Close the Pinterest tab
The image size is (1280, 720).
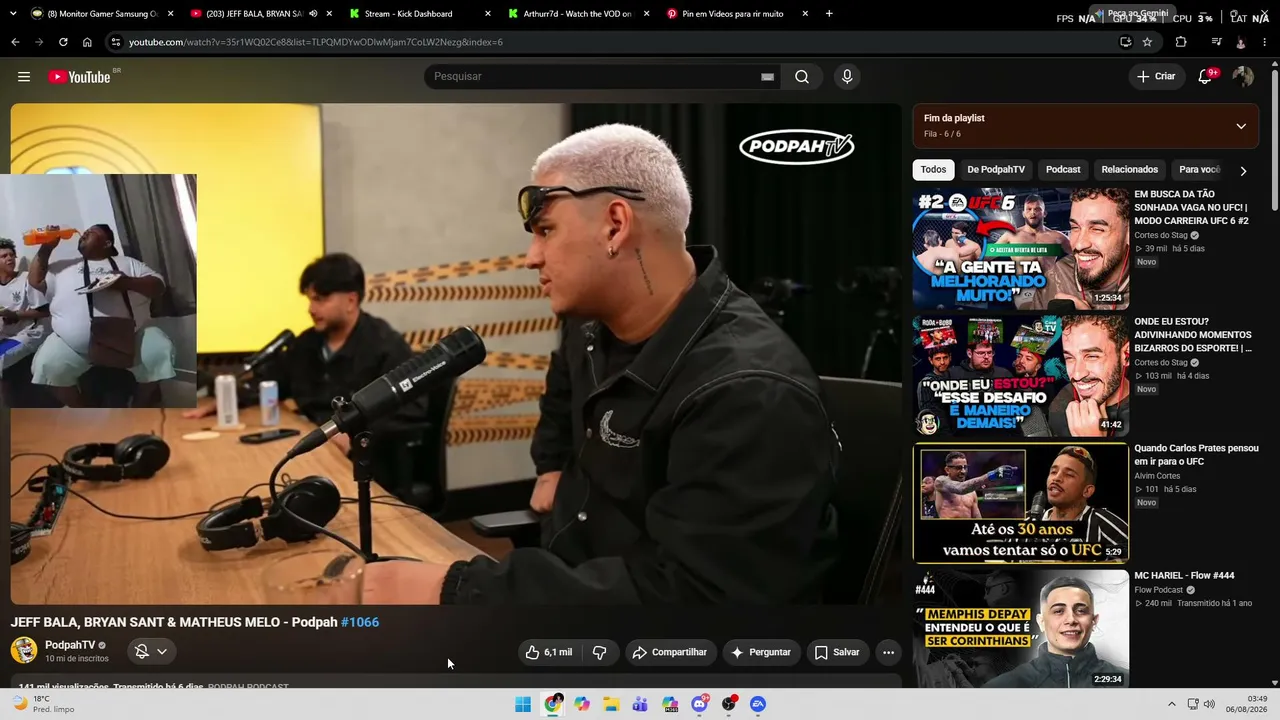pyautogui.click(x=805, y=14)
